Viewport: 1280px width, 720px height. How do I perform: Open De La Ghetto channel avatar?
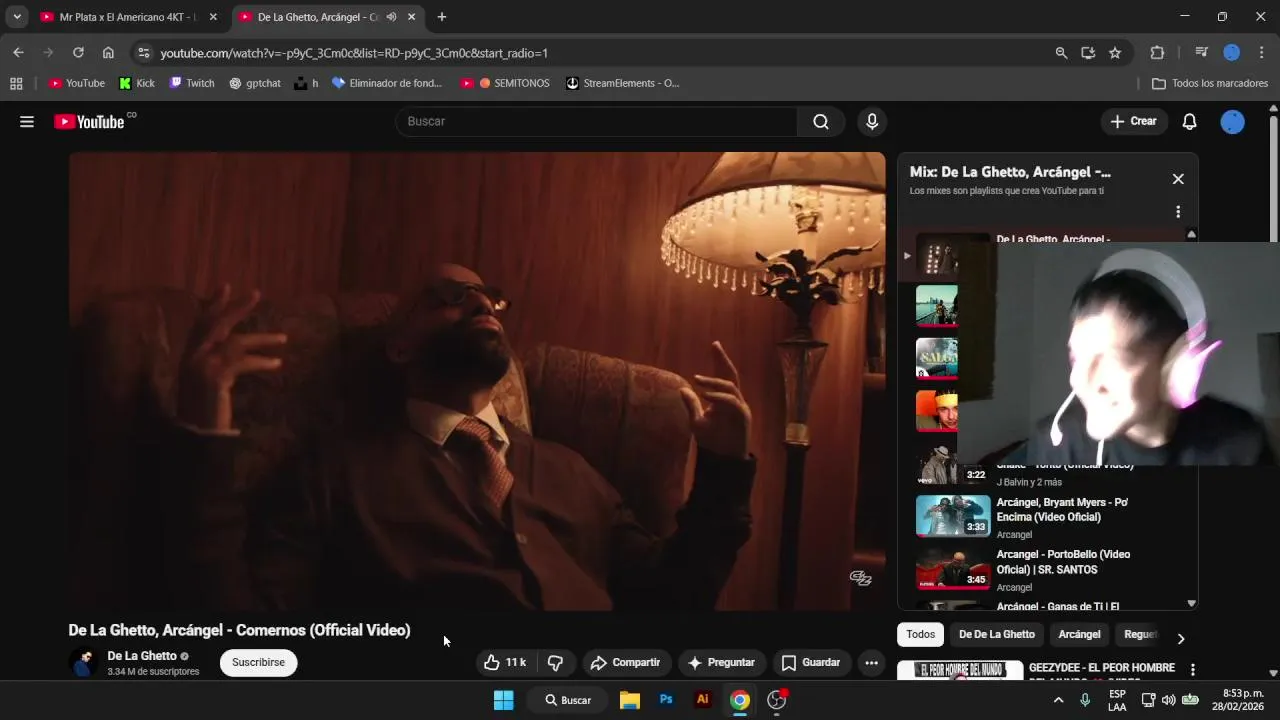click(83, 662)
